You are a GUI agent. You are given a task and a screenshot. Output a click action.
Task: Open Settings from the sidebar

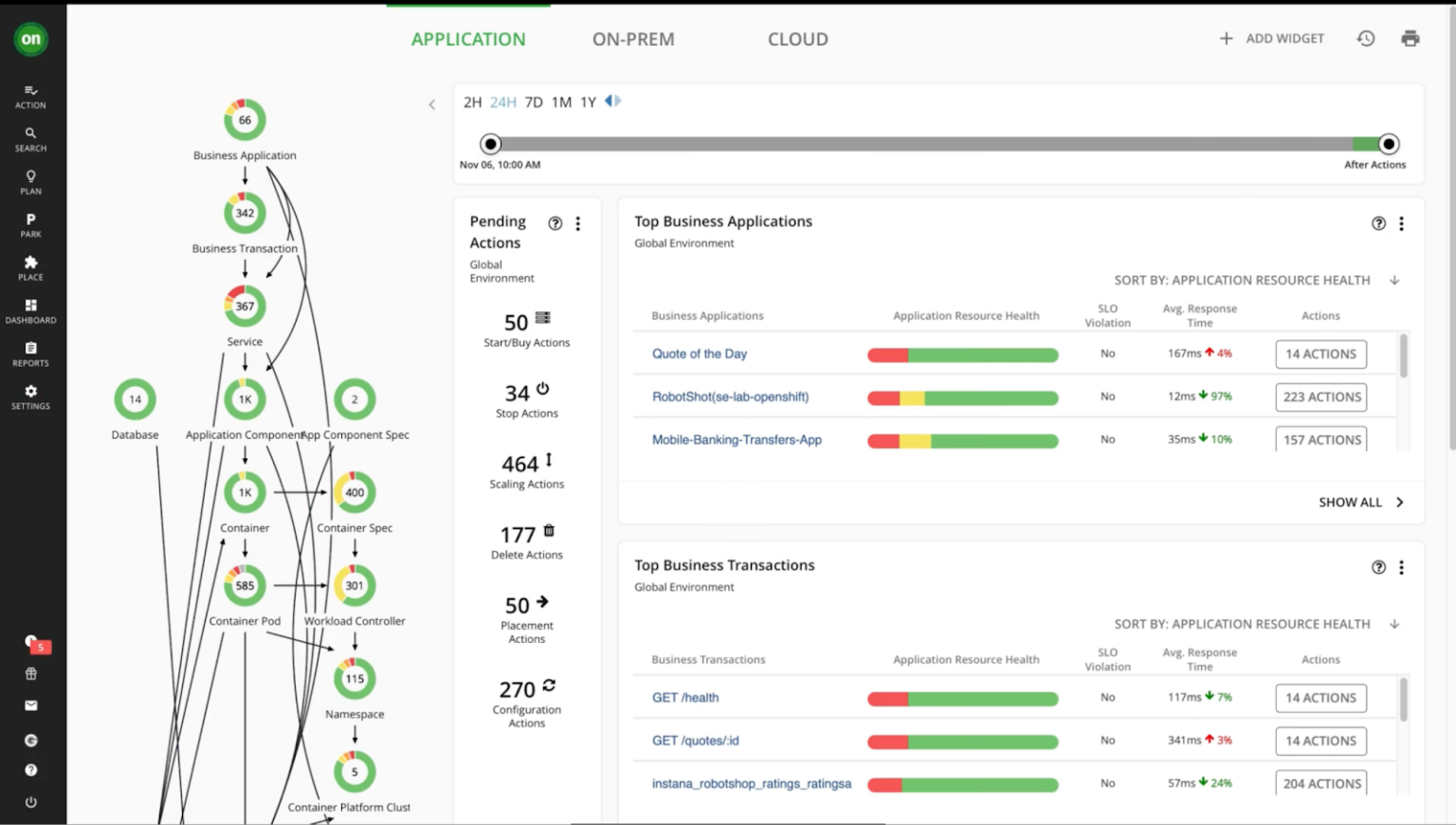click(x=30, y=397)
